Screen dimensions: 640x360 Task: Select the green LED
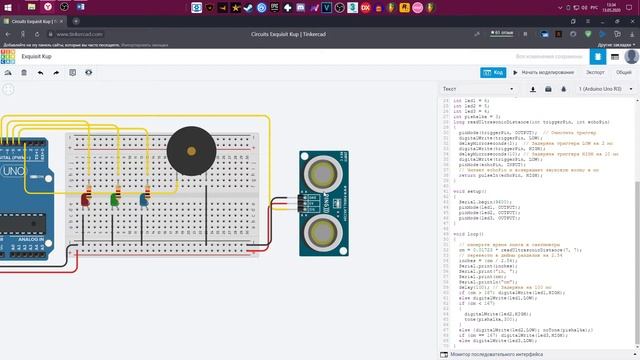click(x=115, y=200)
